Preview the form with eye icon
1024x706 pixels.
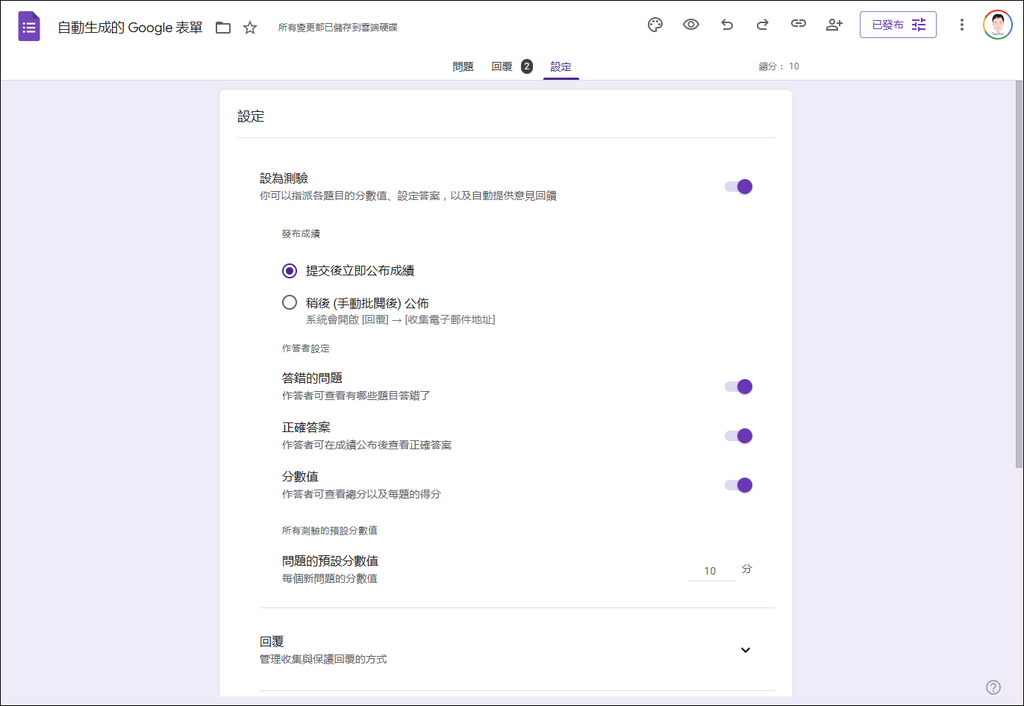(691, 25)
